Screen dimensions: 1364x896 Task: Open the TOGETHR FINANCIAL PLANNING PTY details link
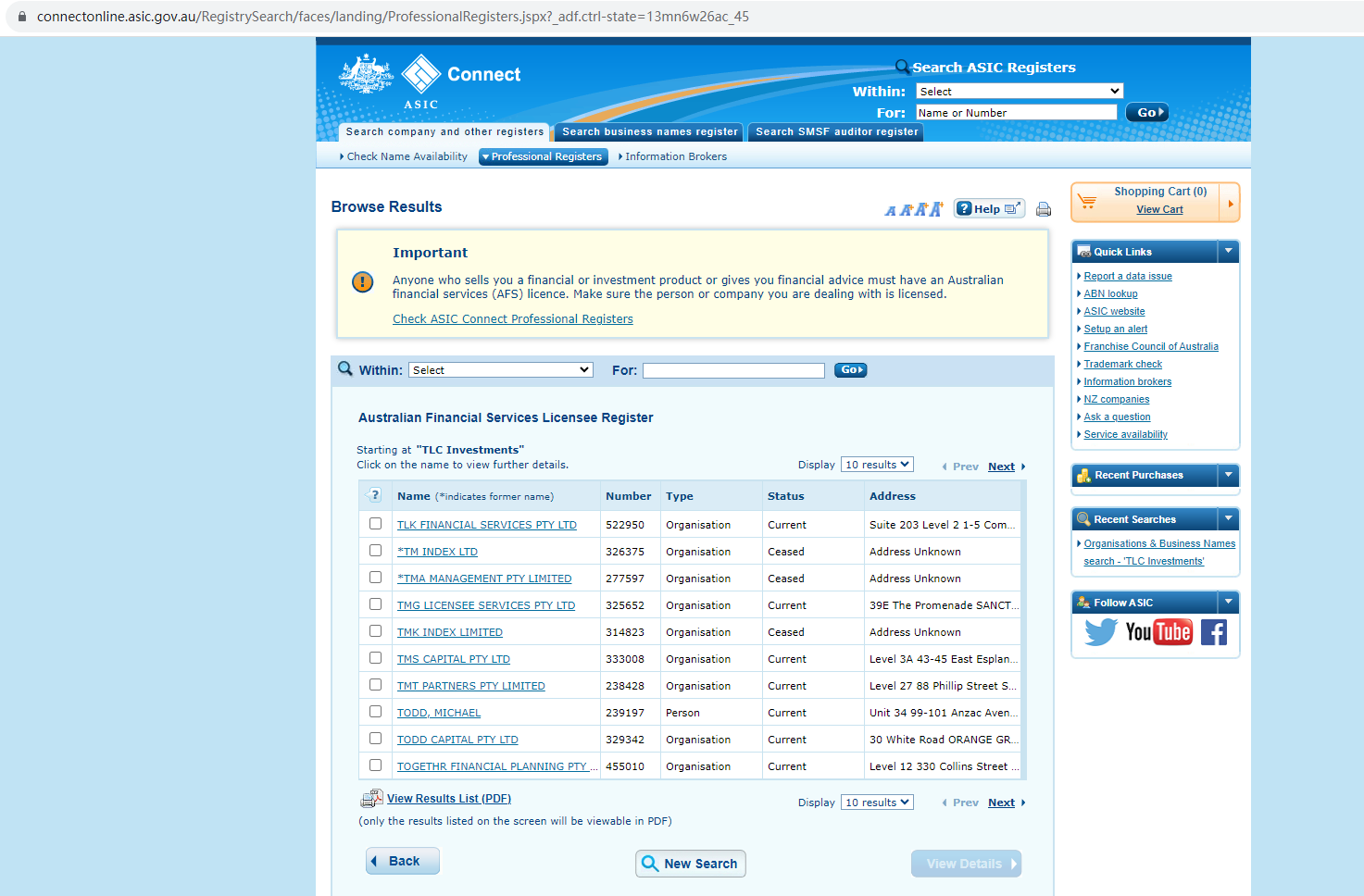tap(497, 766)
